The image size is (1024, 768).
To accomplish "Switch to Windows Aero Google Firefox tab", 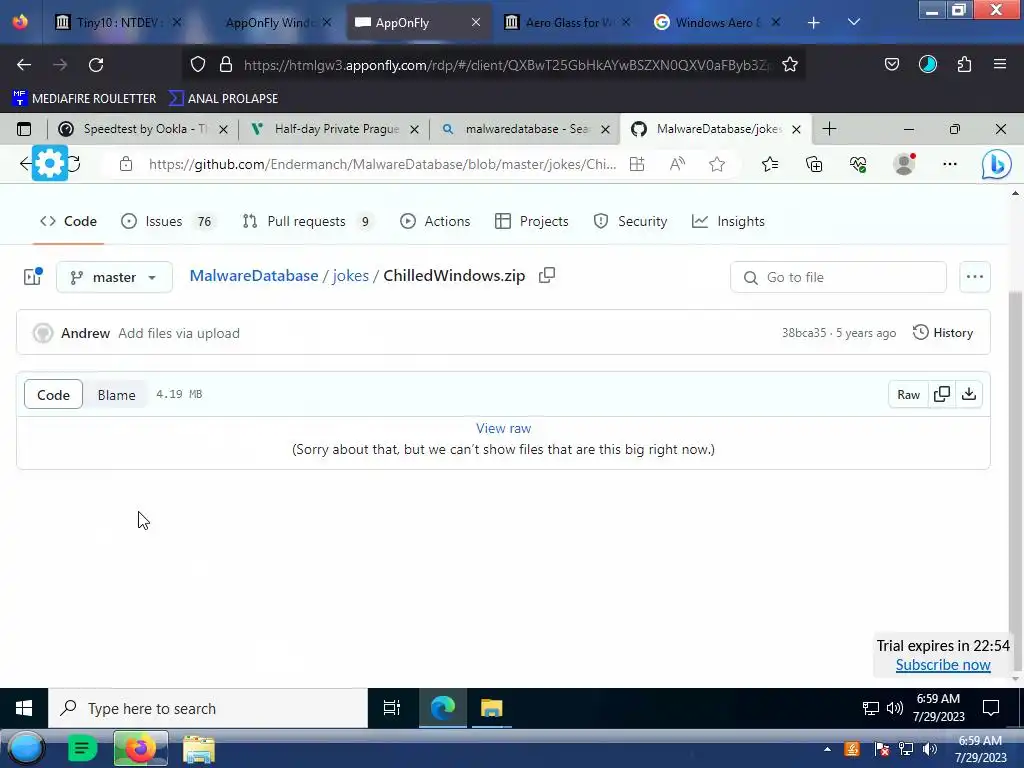I will [717, 23].
